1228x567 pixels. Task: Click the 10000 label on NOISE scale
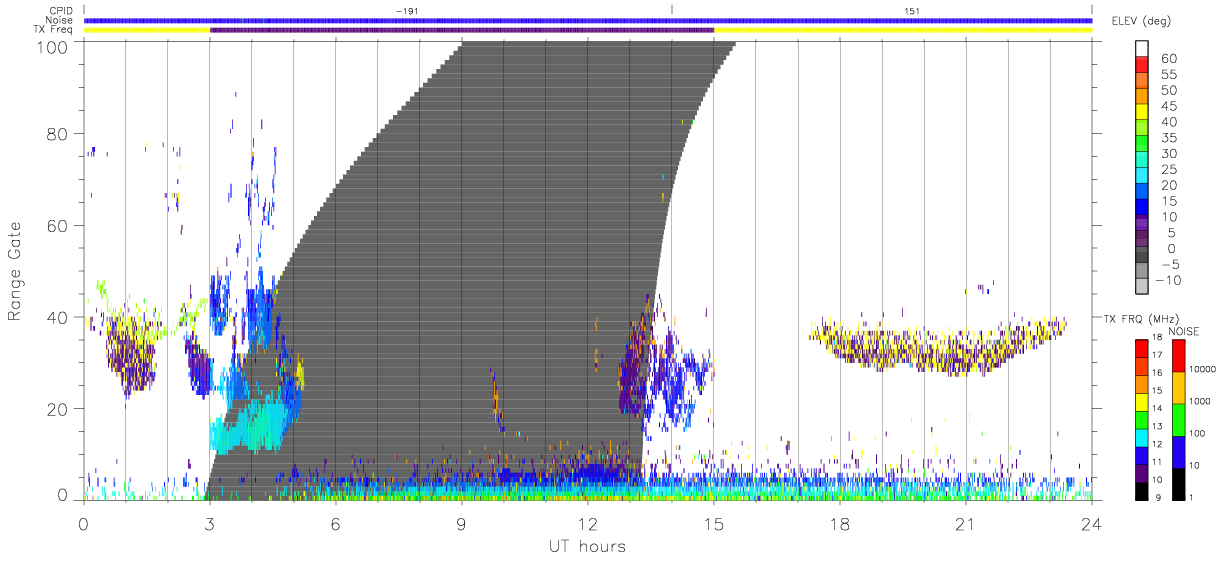[1204, 369]
